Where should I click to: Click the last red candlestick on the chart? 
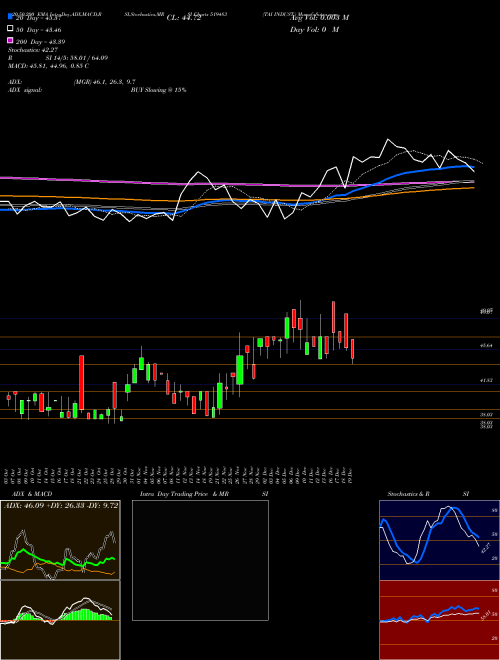(352, 349)
